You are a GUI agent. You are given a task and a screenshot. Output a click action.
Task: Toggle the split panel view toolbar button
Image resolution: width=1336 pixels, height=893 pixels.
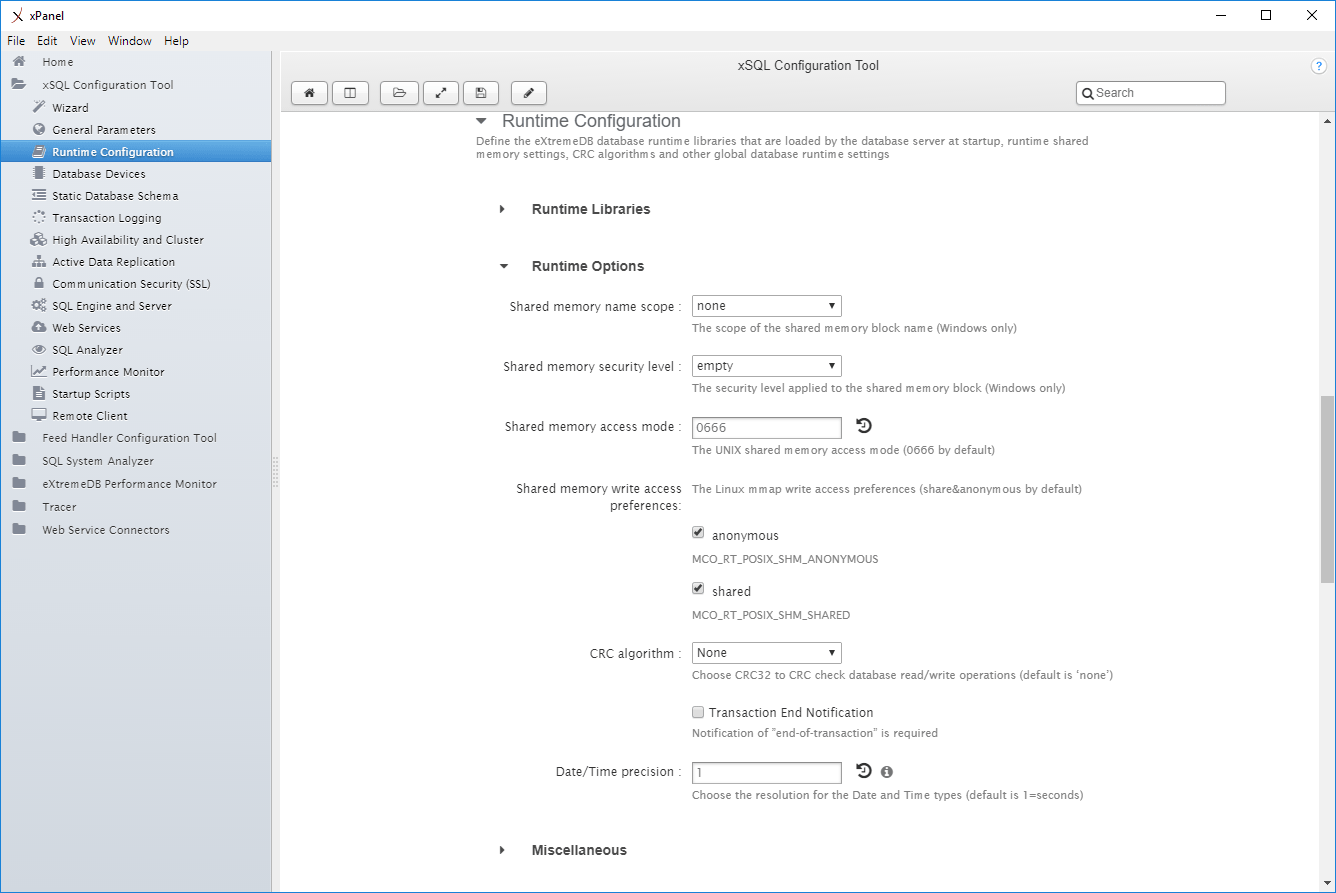(x=350, y=93)
